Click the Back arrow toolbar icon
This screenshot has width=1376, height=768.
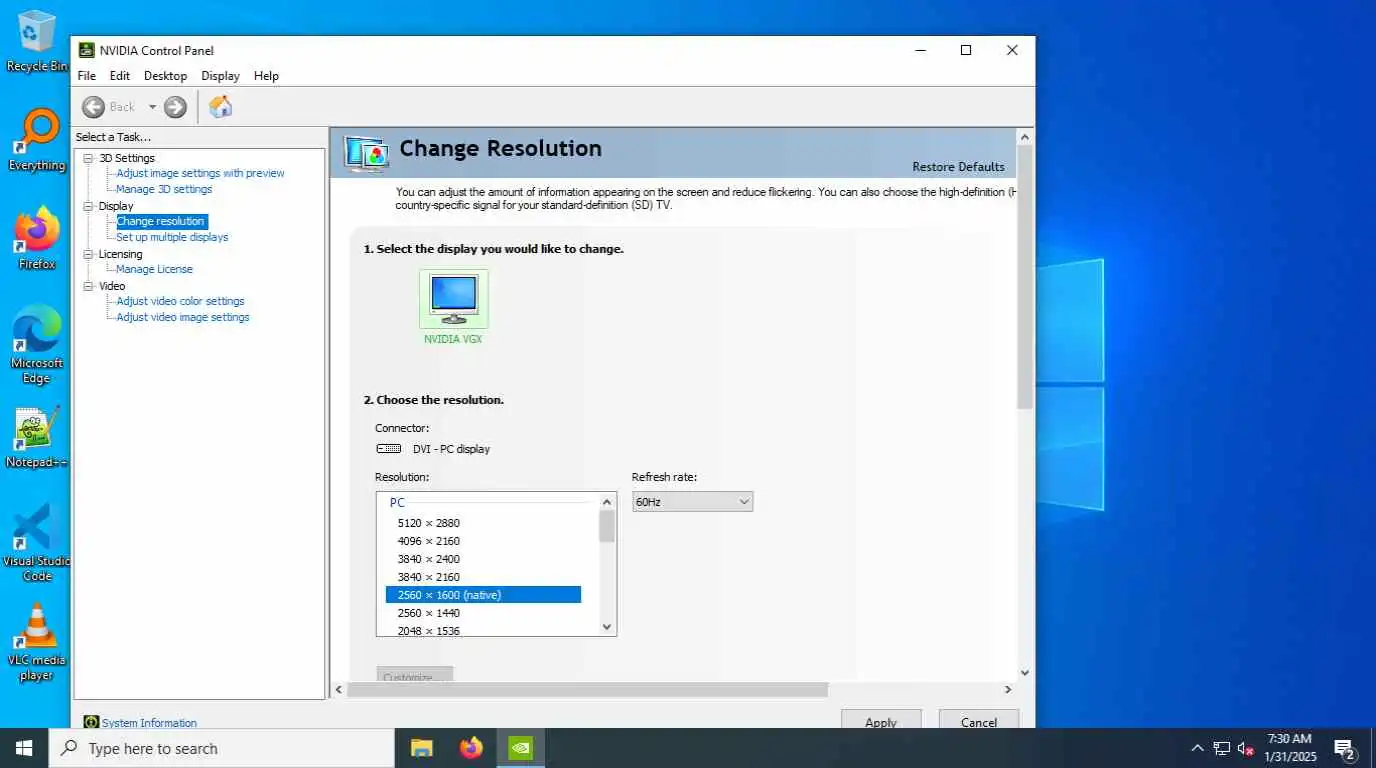tap(93, 107)
